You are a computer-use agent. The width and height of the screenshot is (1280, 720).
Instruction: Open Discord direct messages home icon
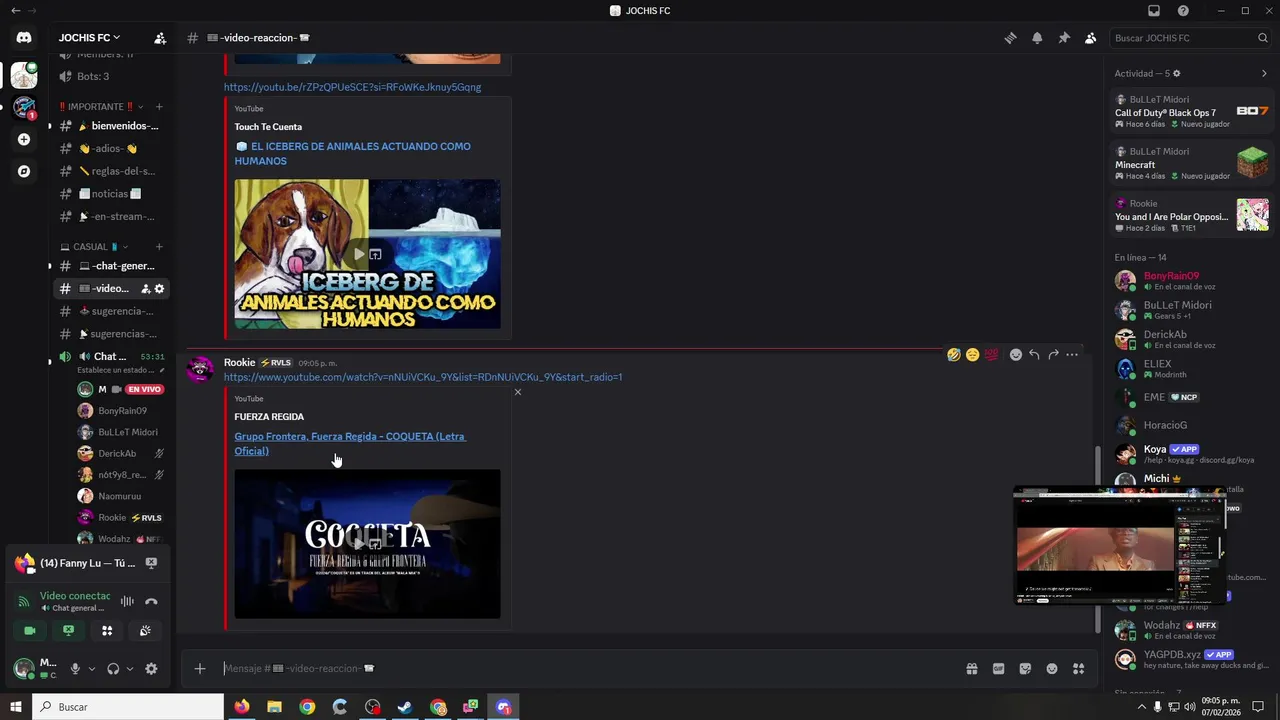click(24, 38)
